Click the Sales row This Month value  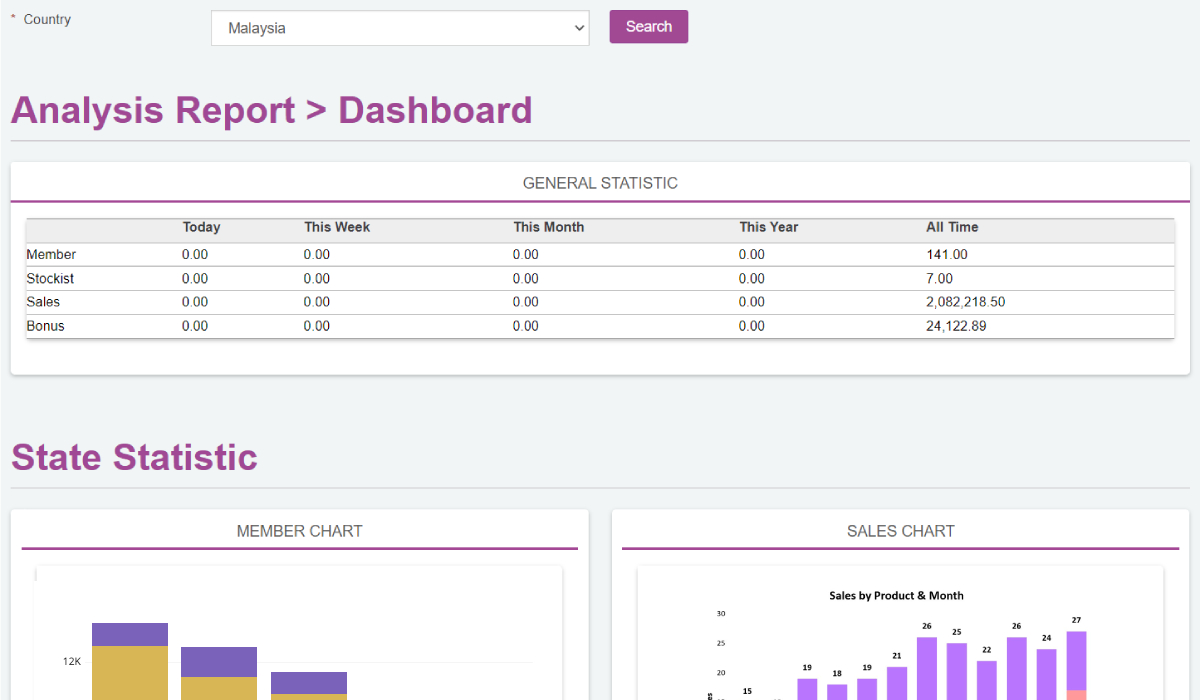pyautogui.click(x=526, y=302)
